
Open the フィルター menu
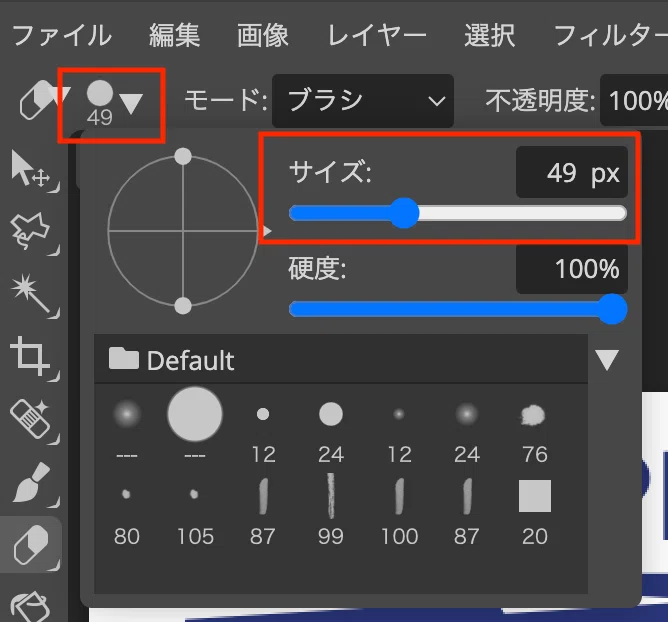[610, 35]
